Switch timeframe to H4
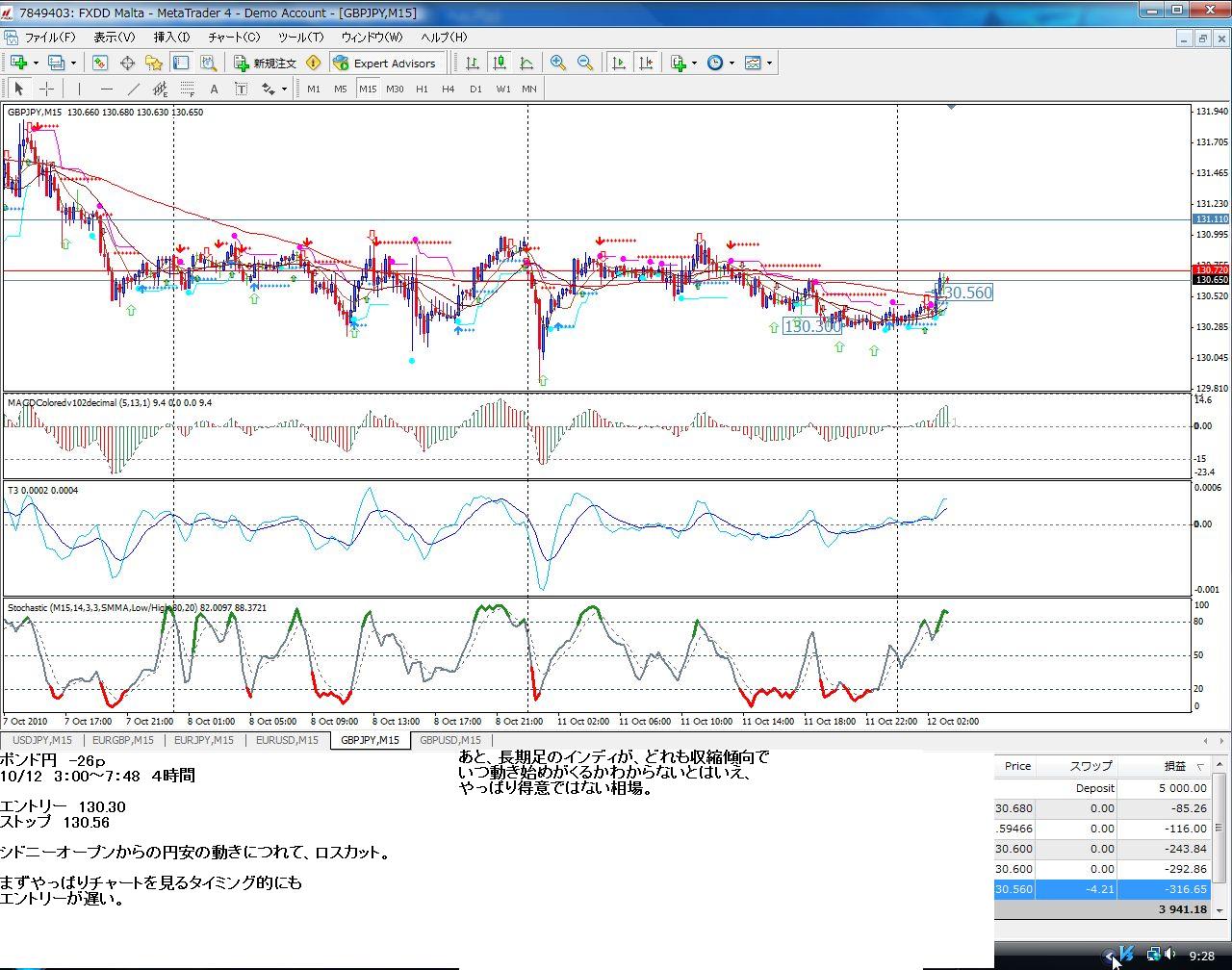The image size is (1232, 970). [449, 89]
